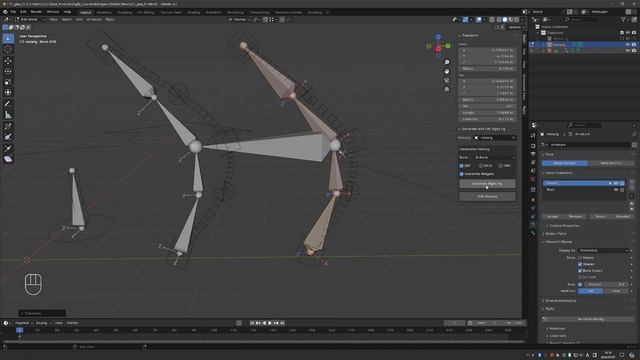Open the Display As dropdown in Viewport Display
The image size is (640, 360).
click(603, 250)
